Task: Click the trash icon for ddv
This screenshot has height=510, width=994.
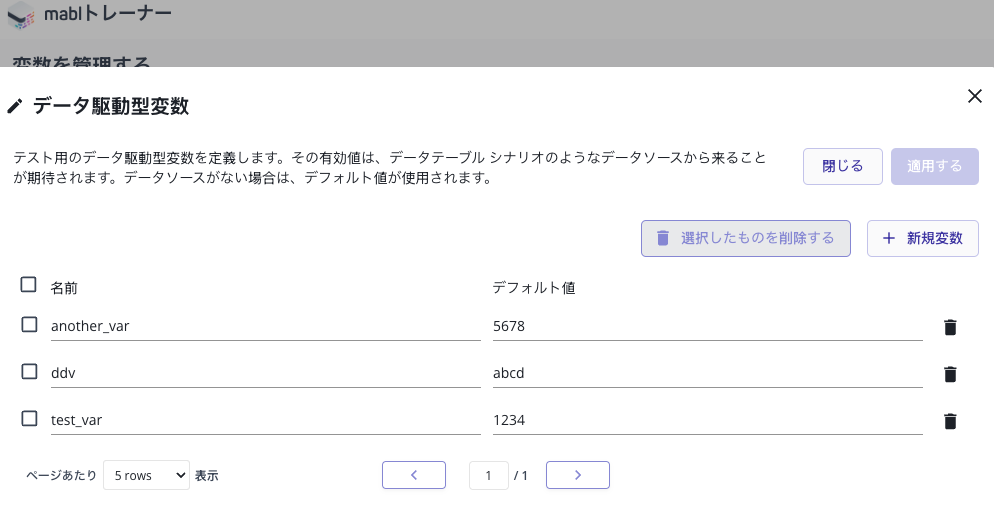Action: tap(950, 374)
